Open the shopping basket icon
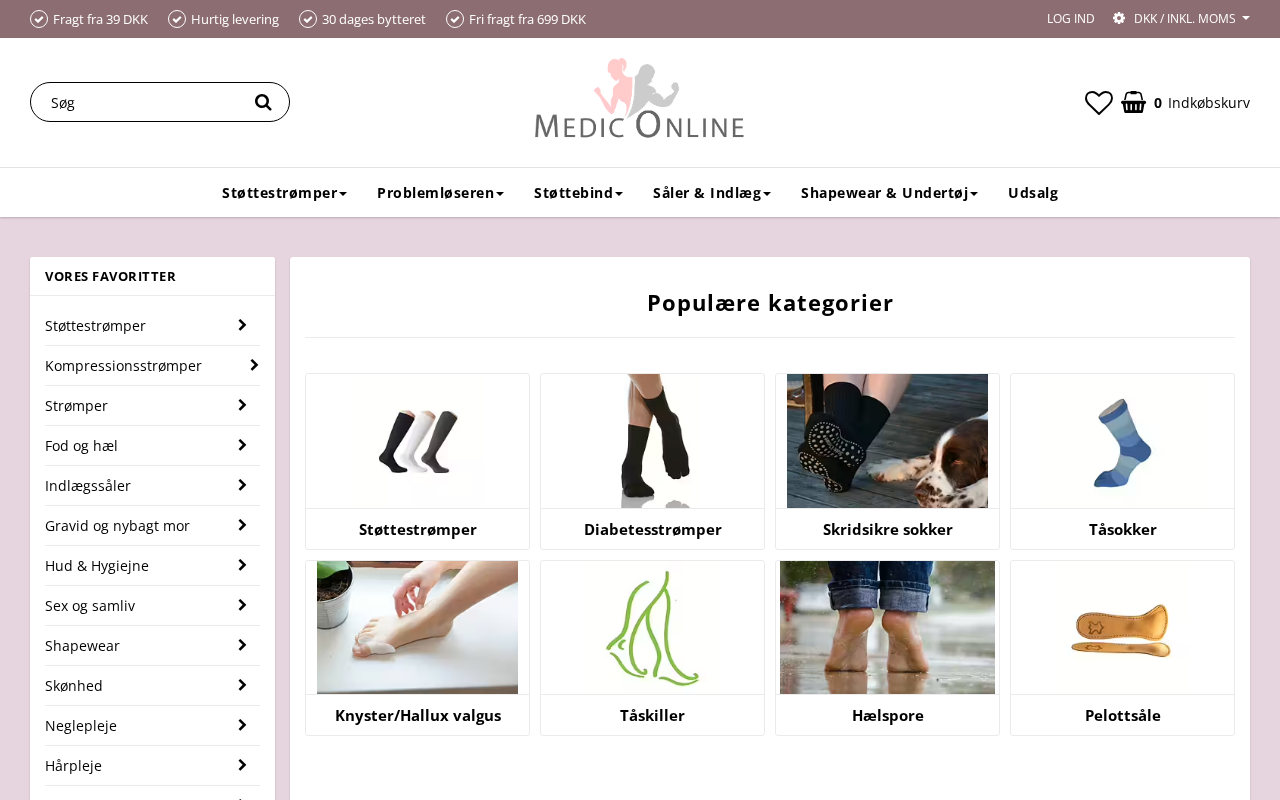Viewport: 1280px width, 800px height. pyautogui.click(x=1134, y=102)
